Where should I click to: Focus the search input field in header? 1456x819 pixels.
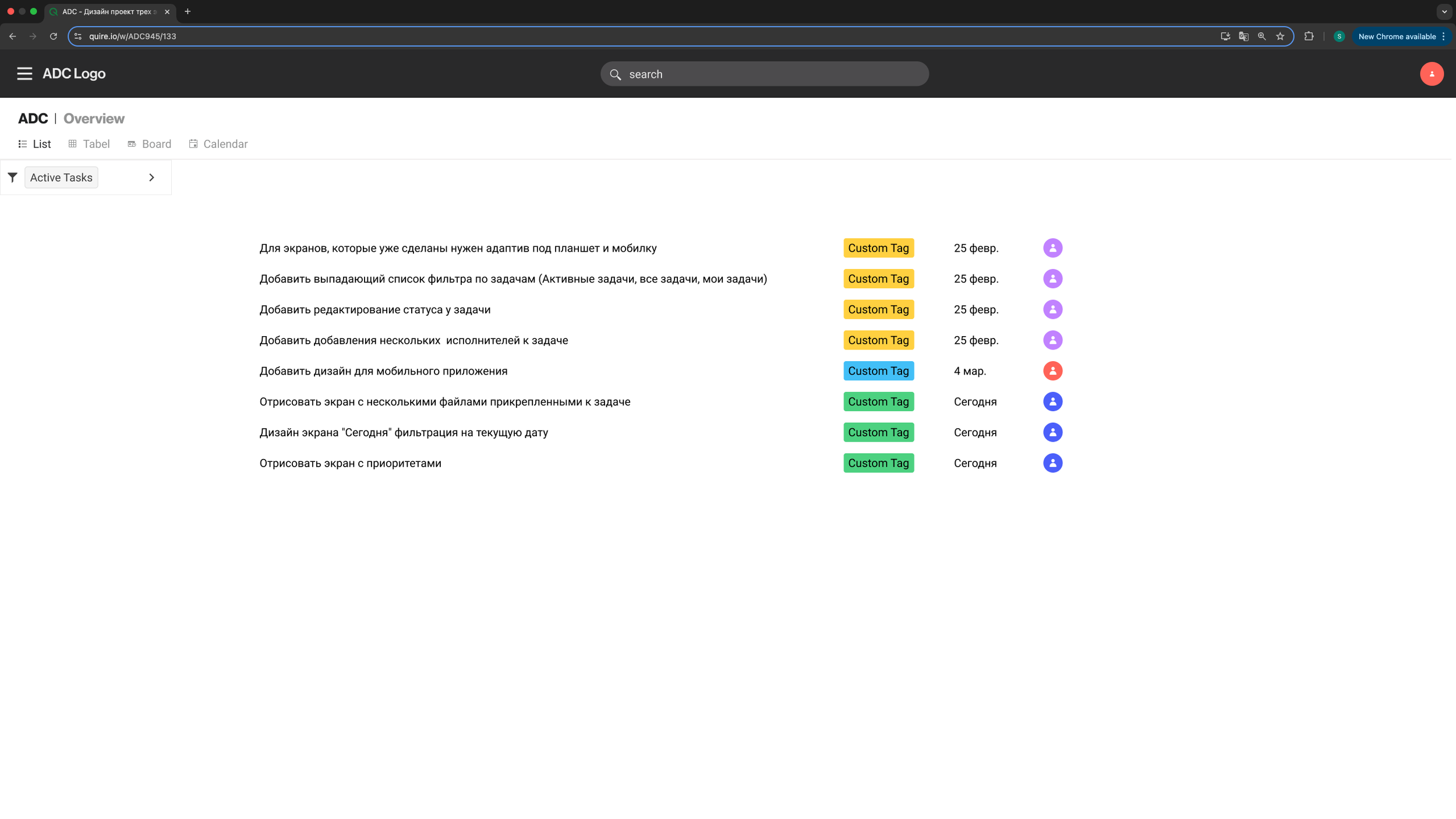point(764,74)
